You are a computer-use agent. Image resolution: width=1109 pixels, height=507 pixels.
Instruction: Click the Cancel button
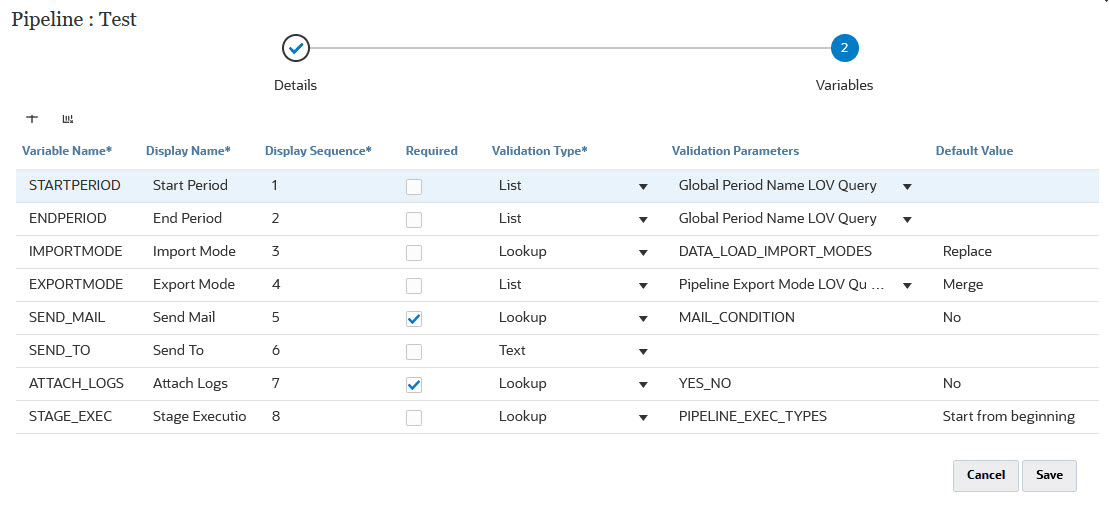click(985, 475)
